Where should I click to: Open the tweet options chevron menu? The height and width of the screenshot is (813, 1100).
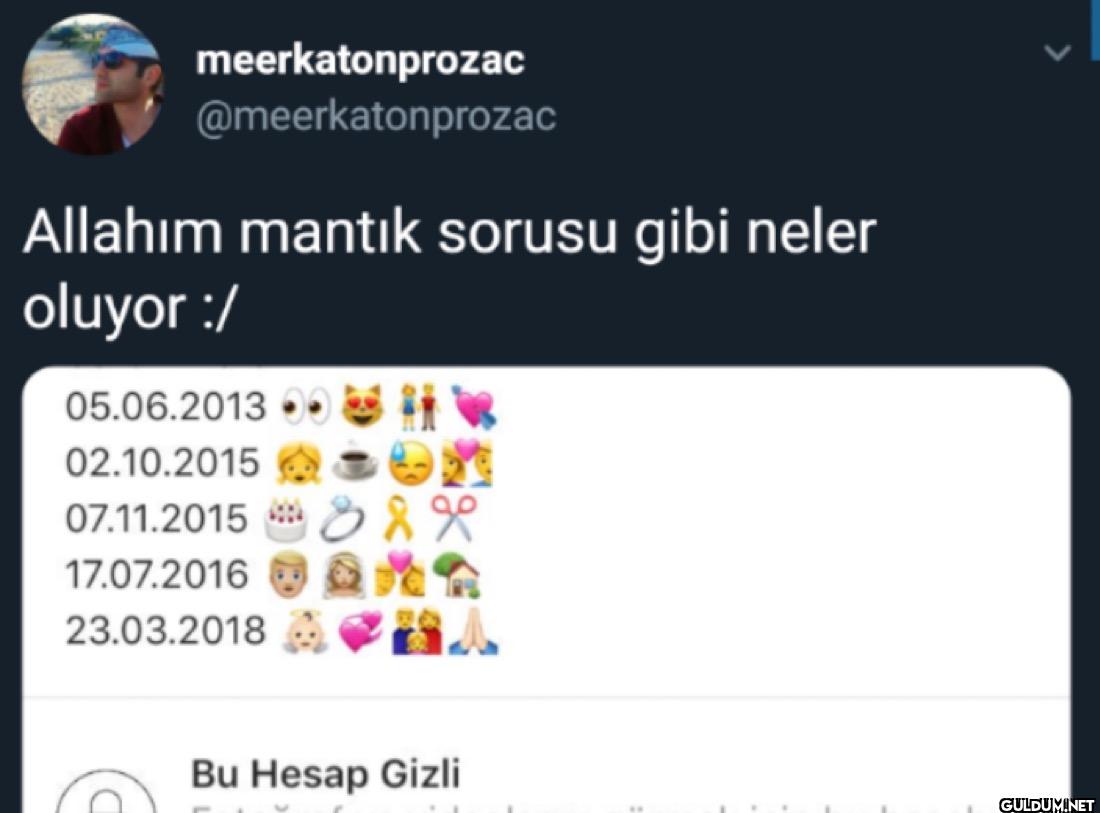(1057, 53)
